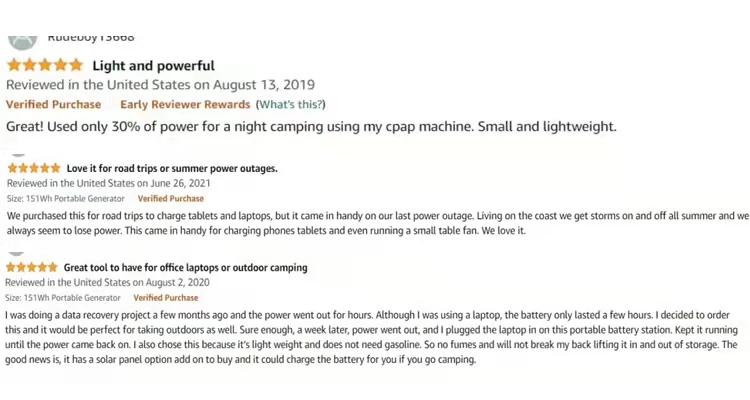Image resolution: width=750 pixels, height=400 pixels.
Task: Click 'Verified Purchase' on the August 2020 review
Action: [165, 298]
